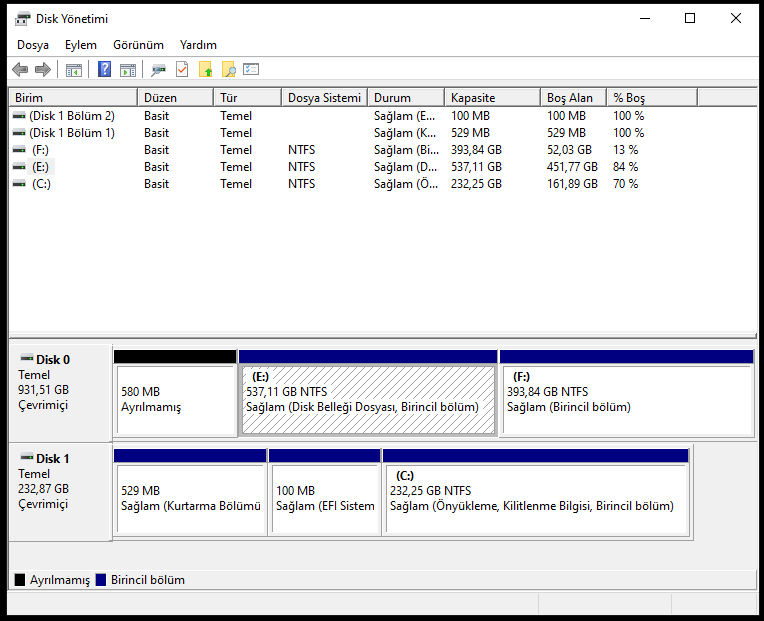Viewport: 764px width, 621px height.
Task: Select the (C:) volume row in the list
Action: [41, 184]
